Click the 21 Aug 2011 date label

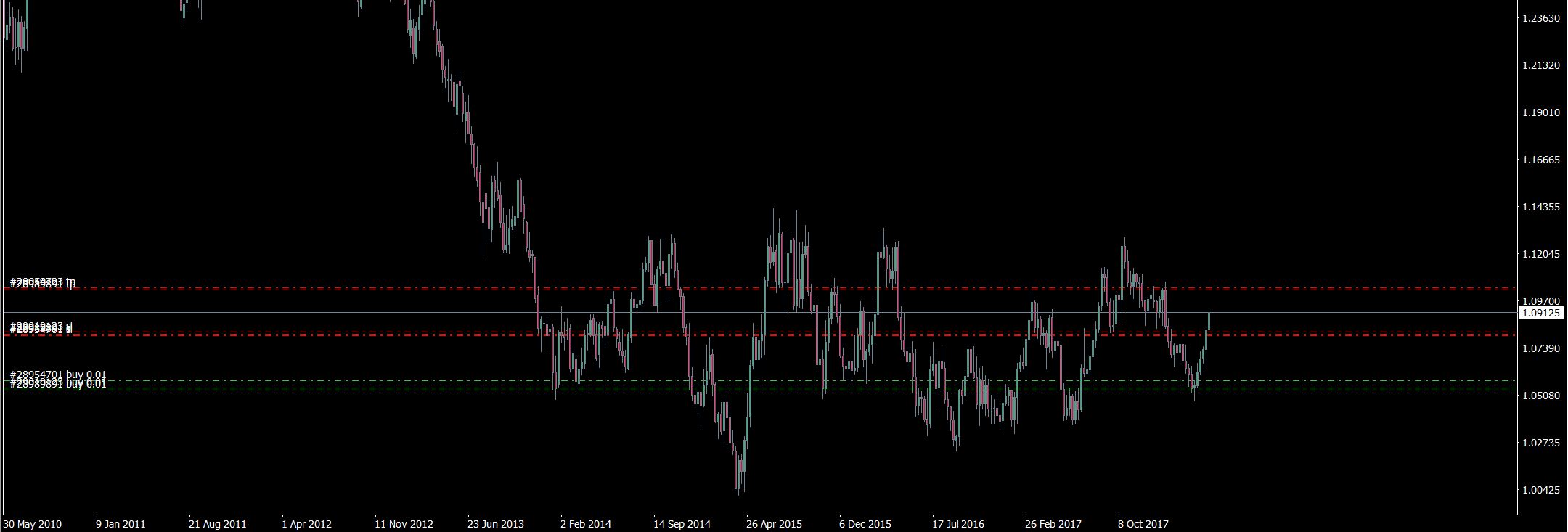point(218,523)
